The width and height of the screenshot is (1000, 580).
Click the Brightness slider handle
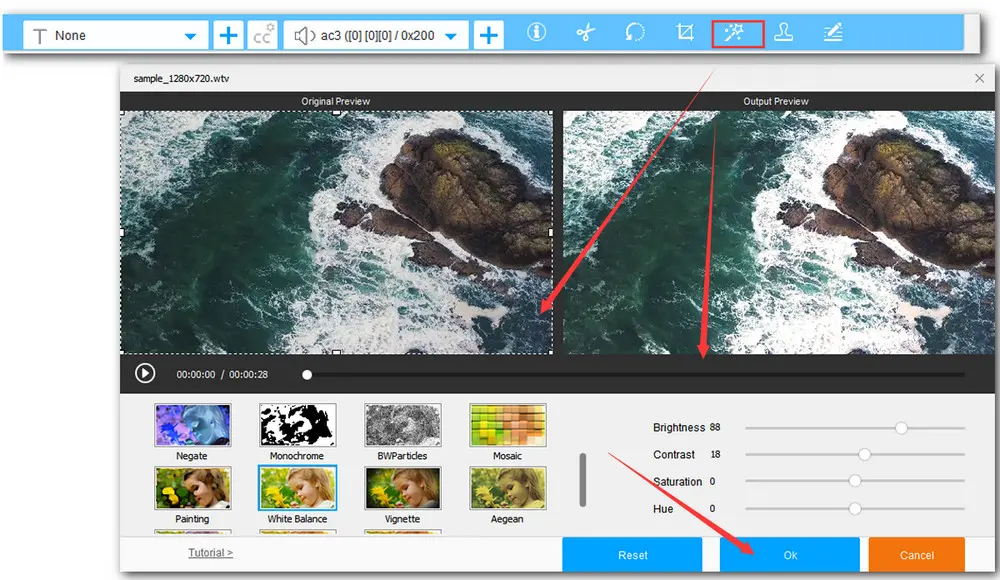click(901, 427)
